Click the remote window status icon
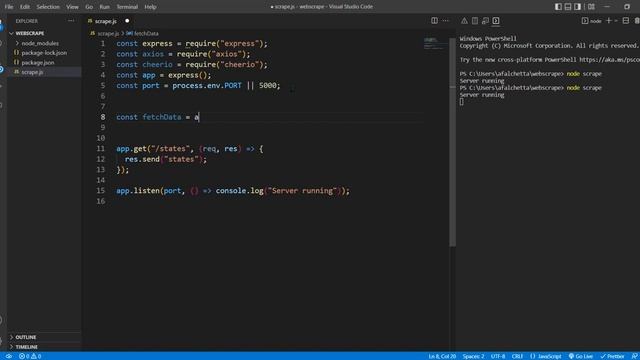 (x=8, y=356)
